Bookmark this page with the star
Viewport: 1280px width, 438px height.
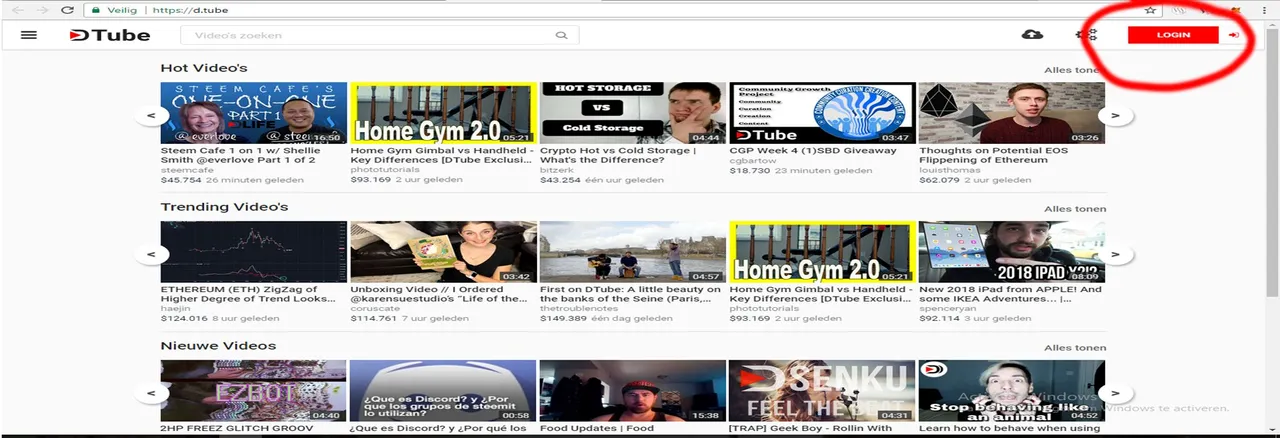pos(1150,10)
